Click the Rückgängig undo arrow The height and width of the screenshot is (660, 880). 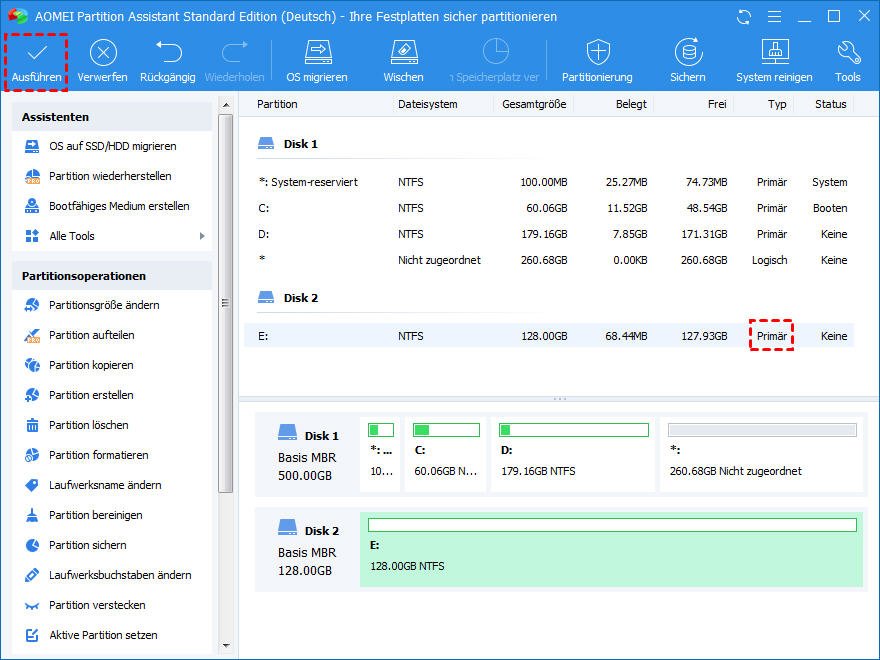click(167, 53)
